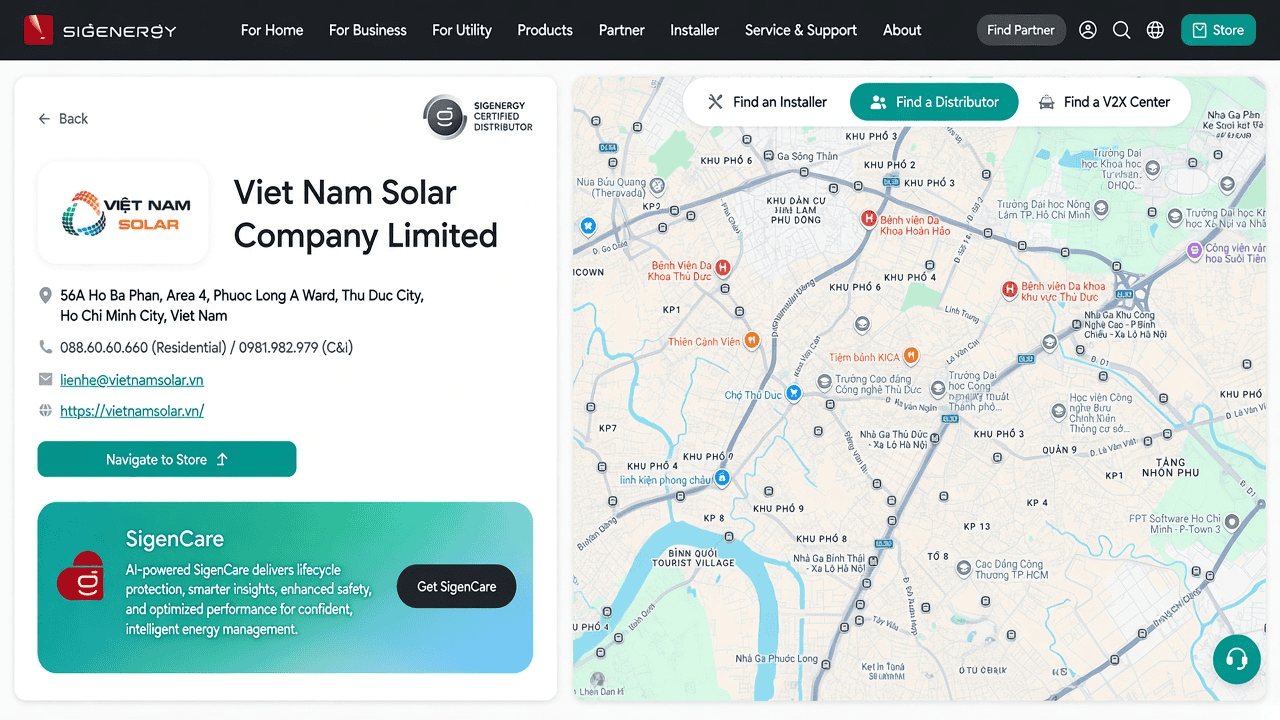Open the Store button
The image size is (1280, 720).
tap(1218, 30)
